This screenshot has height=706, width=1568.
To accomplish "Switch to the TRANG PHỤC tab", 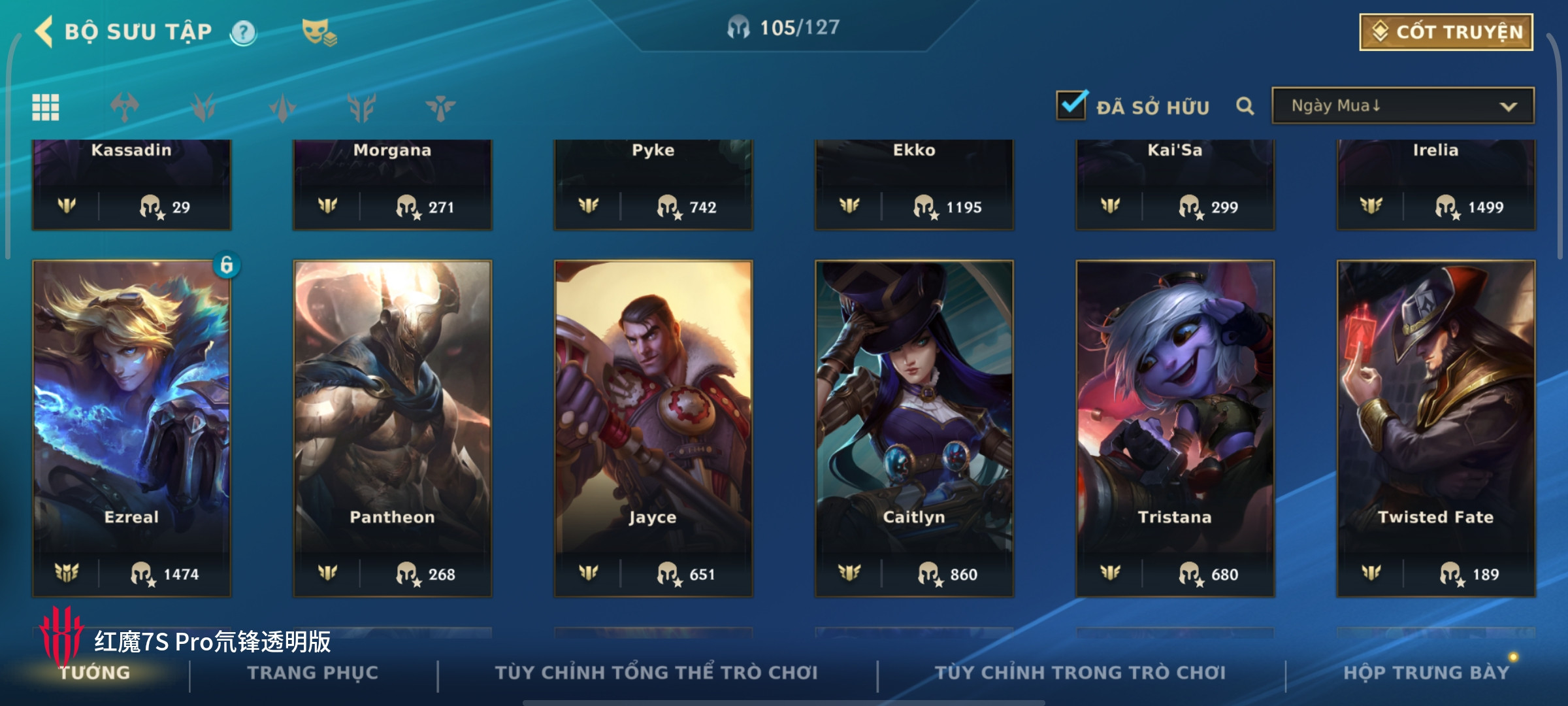I will (x=313, y=673).
